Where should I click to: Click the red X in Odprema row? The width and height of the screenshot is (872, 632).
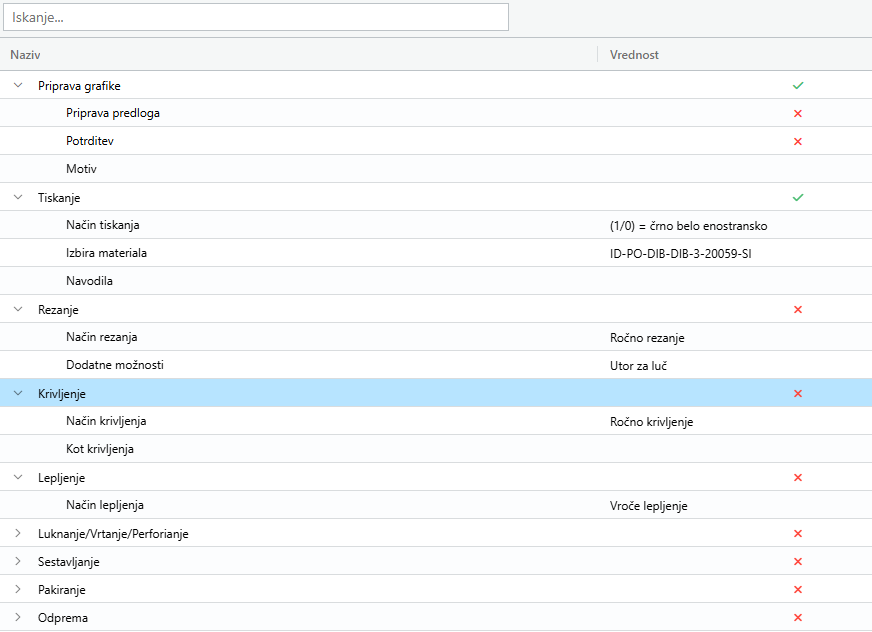point(797,618)
